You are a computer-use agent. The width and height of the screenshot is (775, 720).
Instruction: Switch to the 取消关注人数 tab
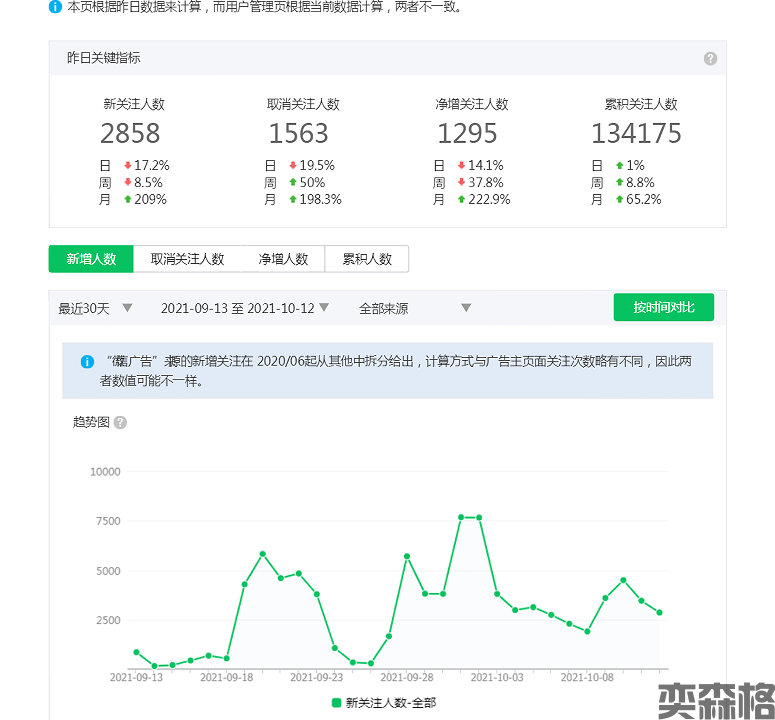click(x=187, y=259)
